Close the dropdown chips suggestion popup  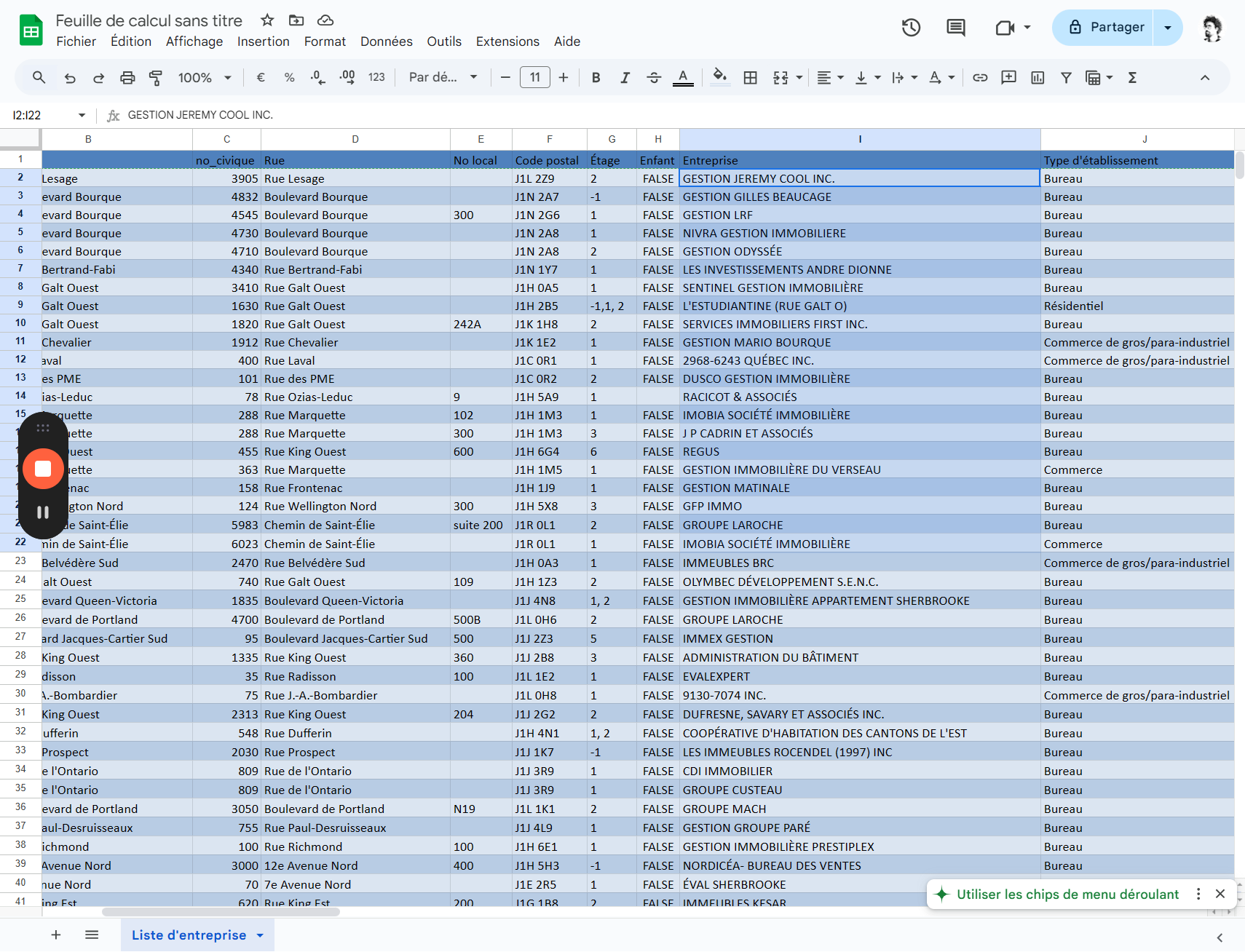point(1220,894)
